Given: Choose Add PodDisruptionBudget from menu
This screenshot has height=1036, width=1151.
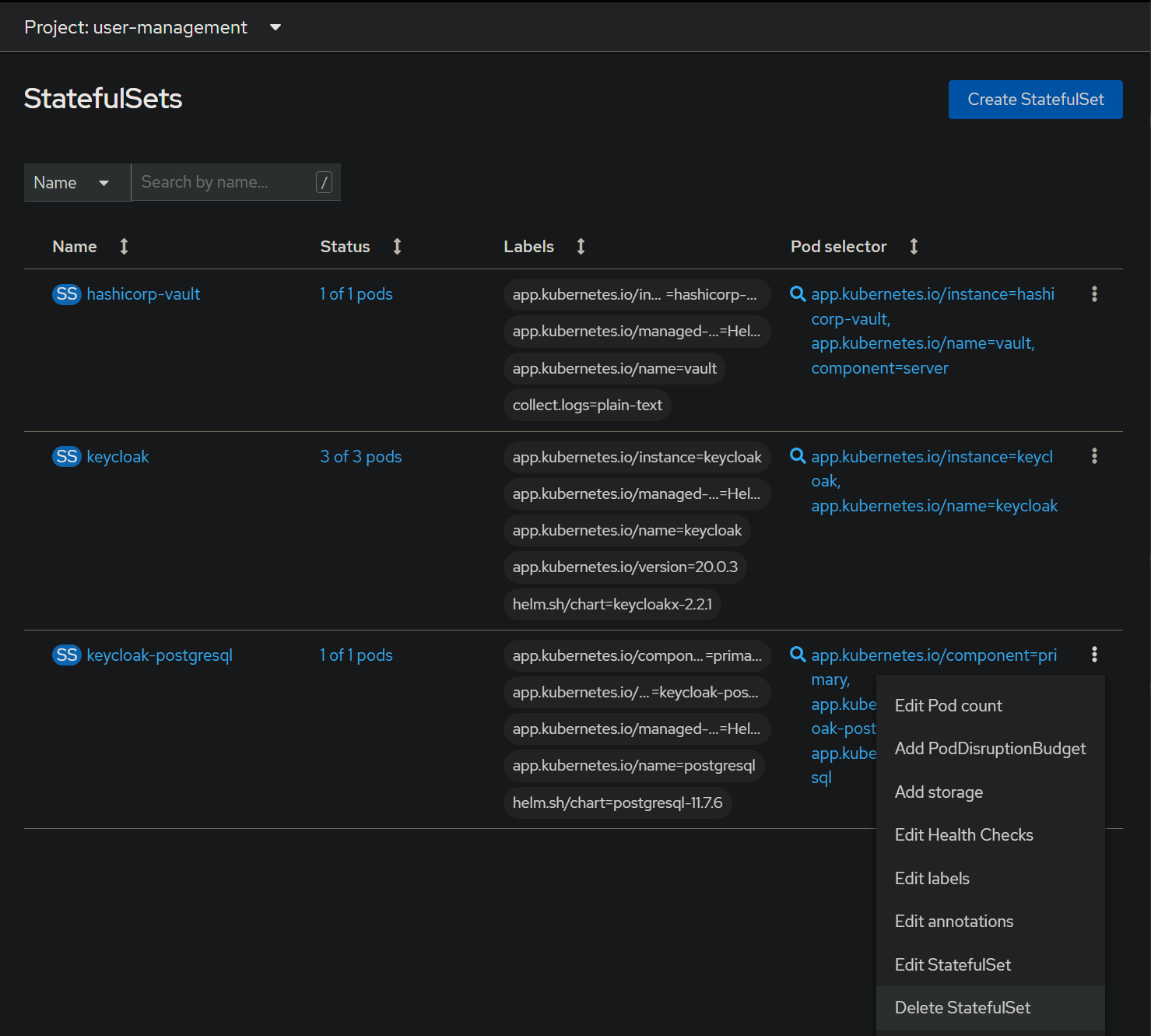Looking at the screenshot, I should [991, 749].
